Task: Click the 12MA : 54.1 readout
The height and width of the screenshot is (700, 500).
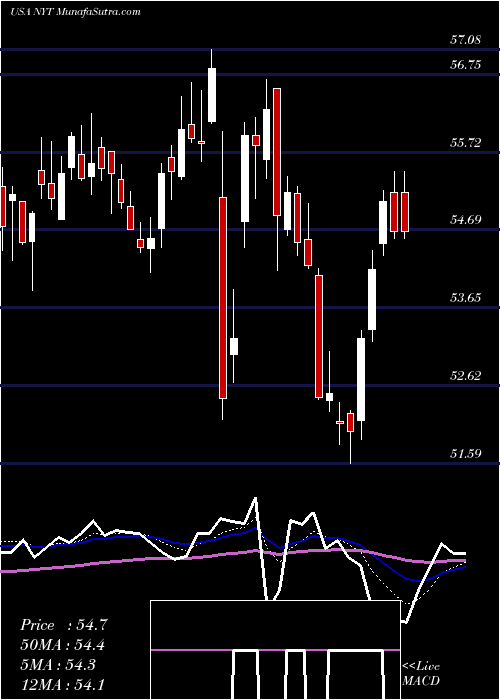Action: click(64, 684)
